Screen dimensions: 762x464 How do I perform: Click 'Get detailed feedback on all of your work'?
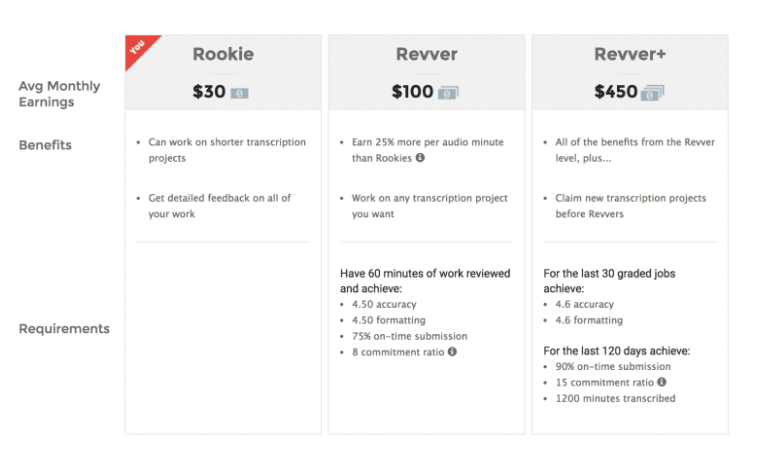pyautogui.click(x=220, y=206)
